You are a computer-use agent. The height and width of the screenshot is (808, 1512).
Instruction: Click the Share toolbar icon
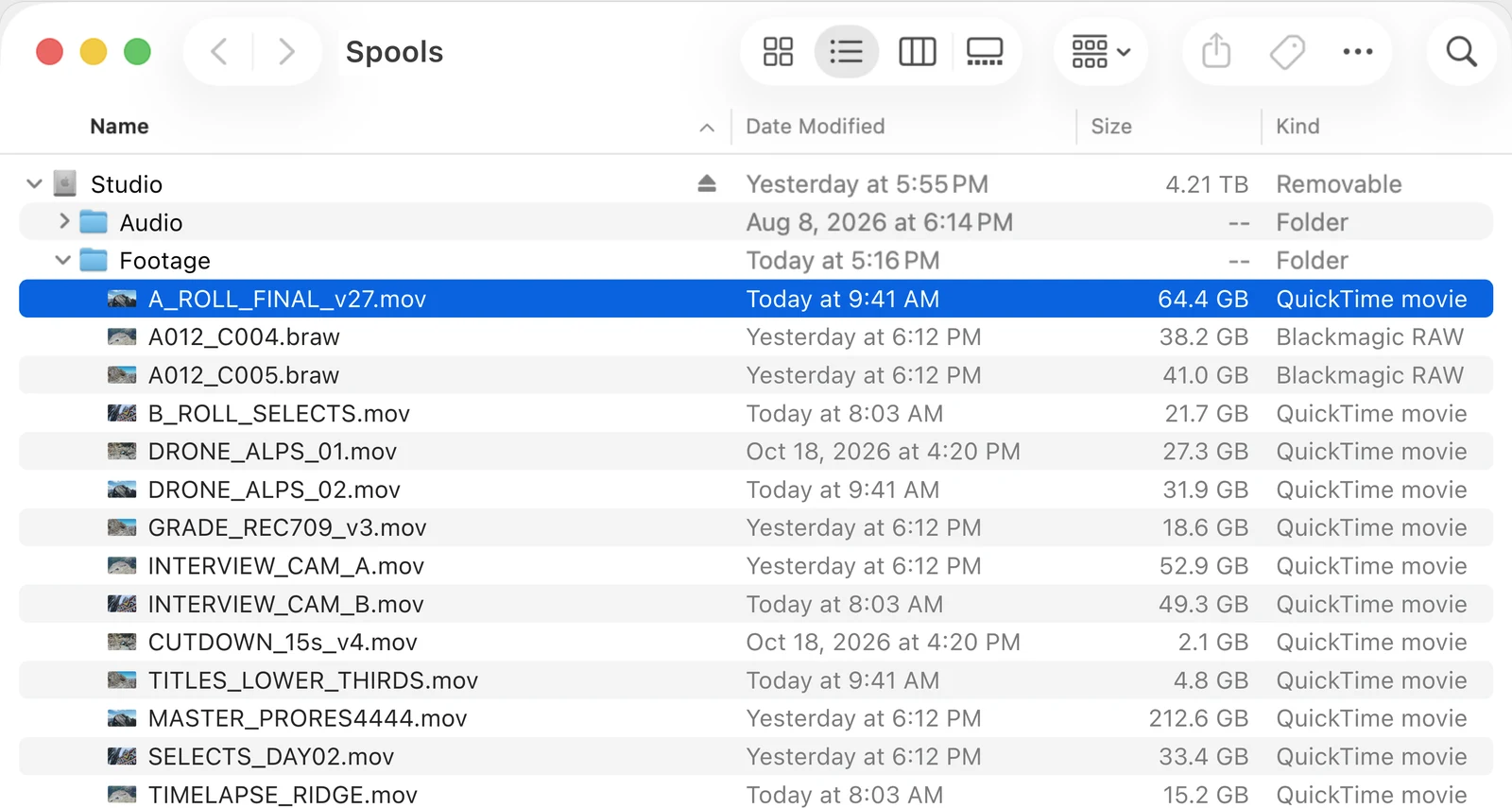click(x=1216, y=51)
